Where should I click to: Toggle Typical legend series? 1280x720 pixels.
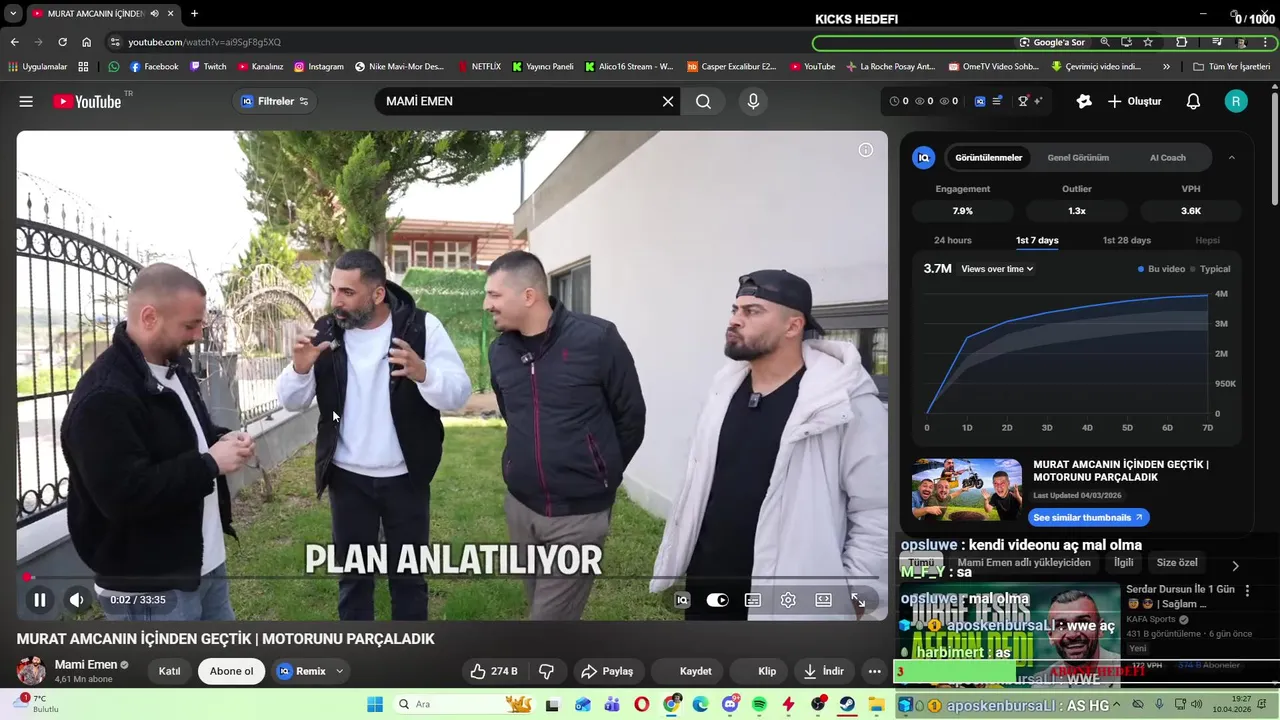(1211, 269)
